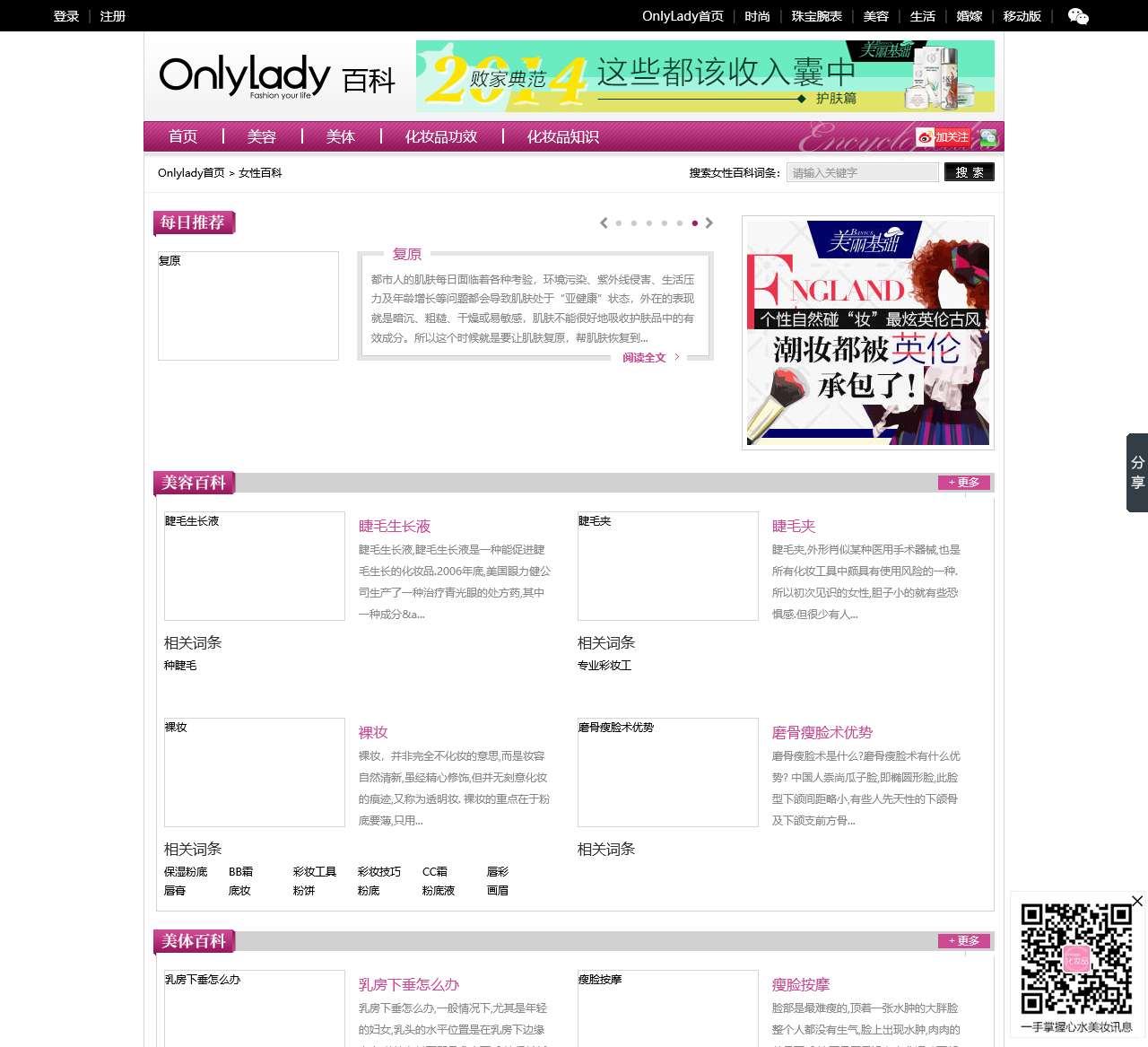1148x1047 pixels.
Task: Click 保湿粉底 related term
Action: (x=186, y=872)
